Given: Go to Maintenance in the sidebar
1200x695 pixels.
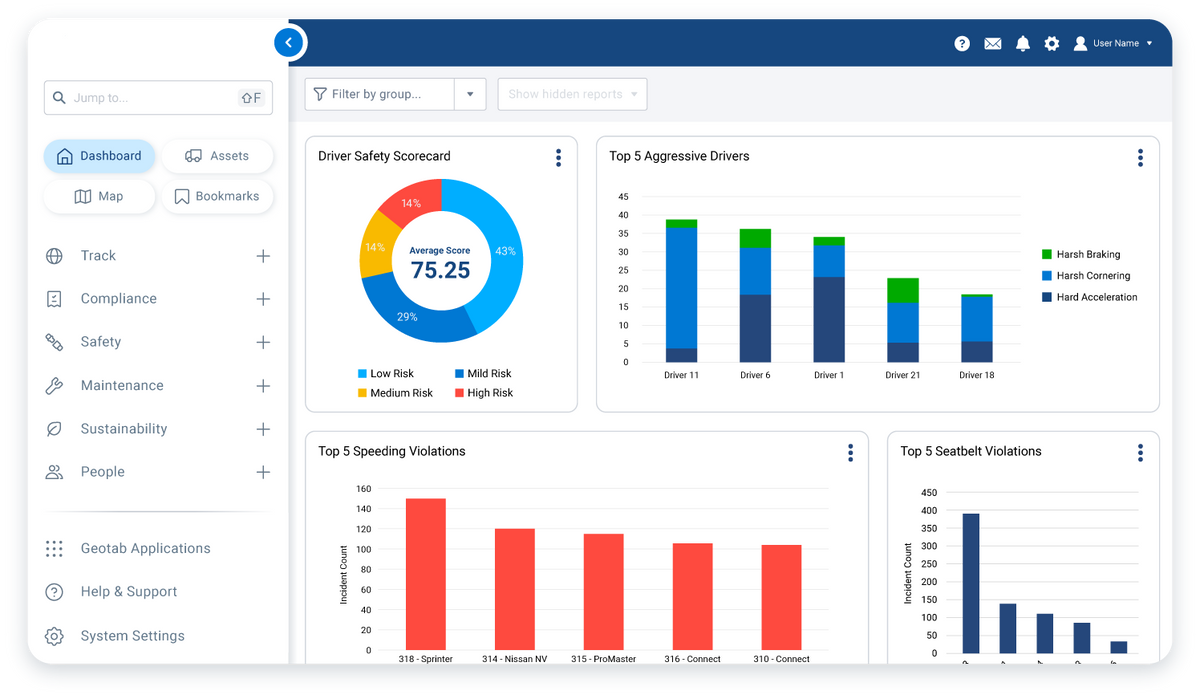Looking at the screenshot, I should (122, 386).
